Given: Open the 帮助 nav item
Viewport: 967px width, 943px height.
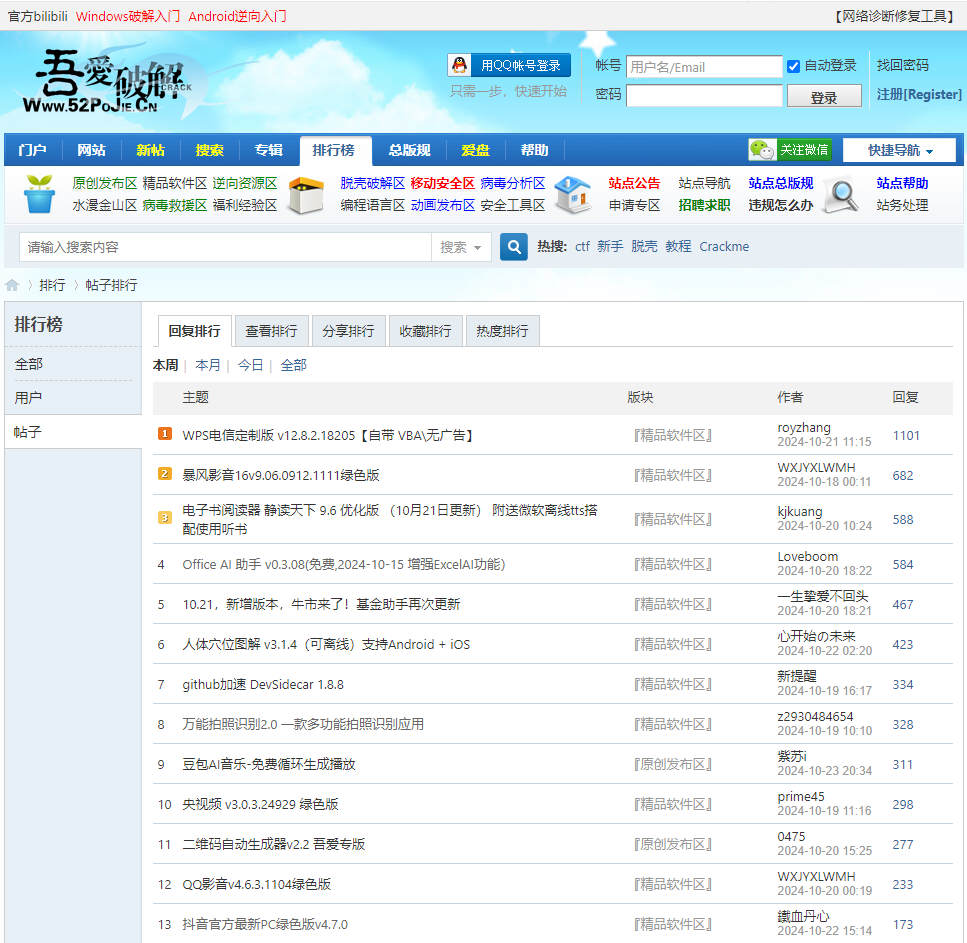Looking at the screenshot, I should click(534, 150).
